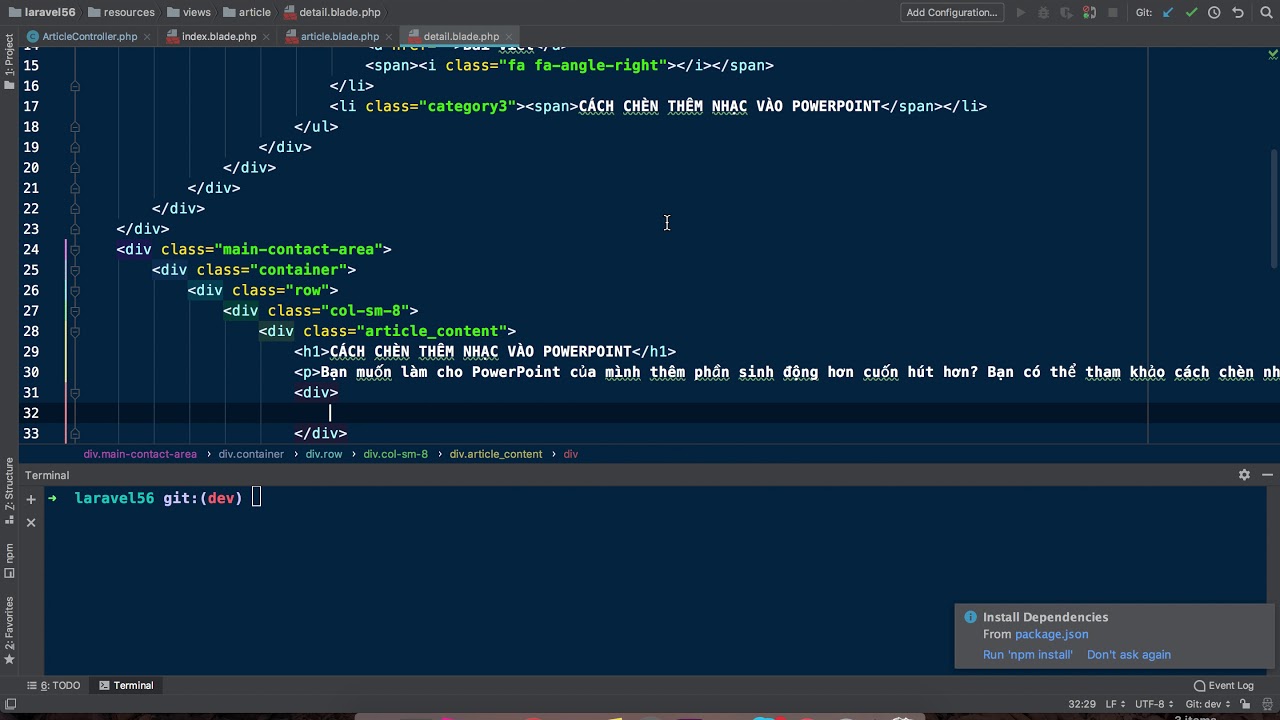
Task: Click the 32:29 line column indicator
Action: pyautogui.click(x=1081, y=704)
